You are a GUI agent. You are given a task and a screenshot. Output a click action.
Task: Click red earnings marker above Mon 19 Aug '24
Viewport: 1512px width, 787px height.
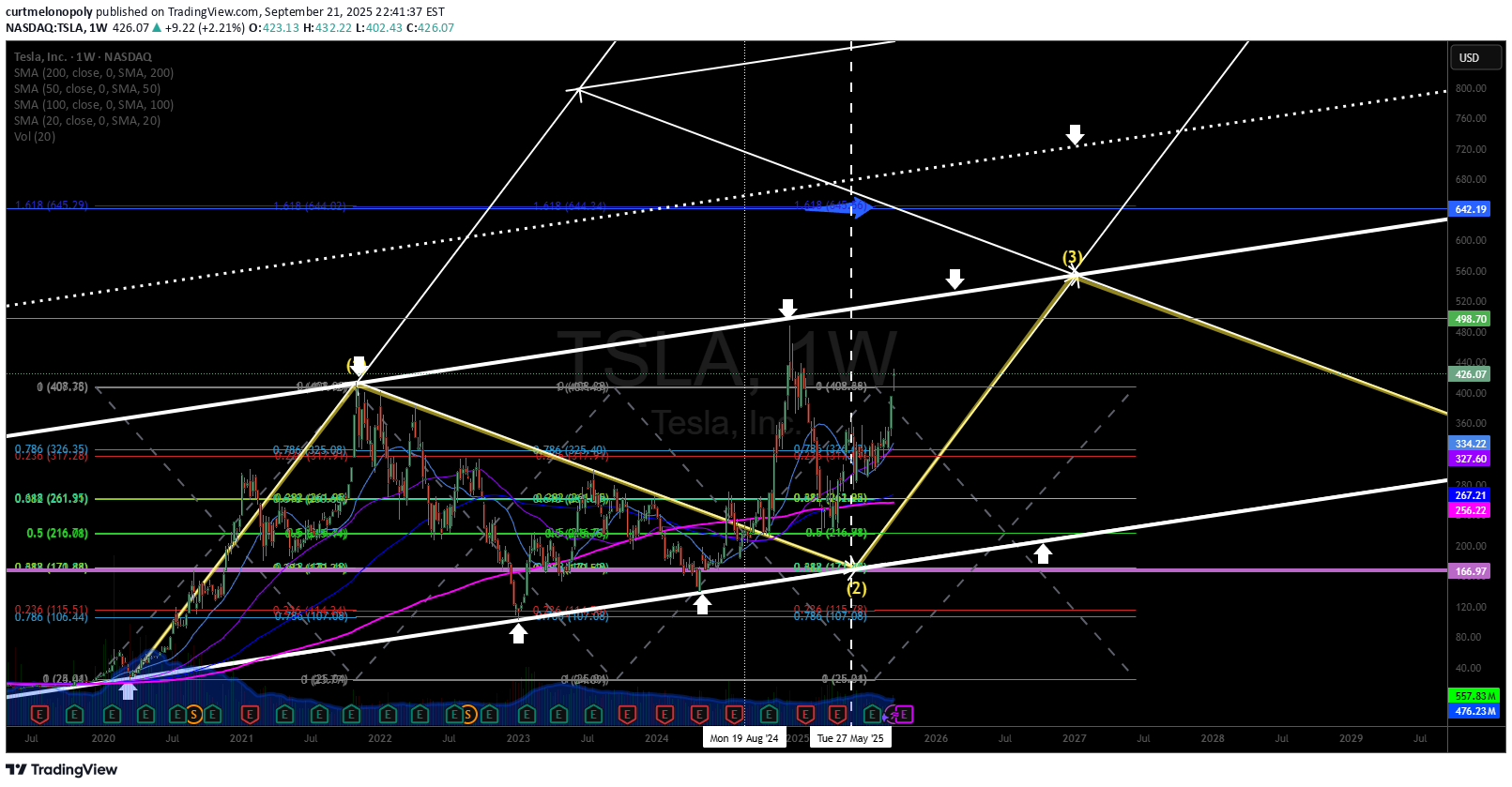(x=734, y=715)
